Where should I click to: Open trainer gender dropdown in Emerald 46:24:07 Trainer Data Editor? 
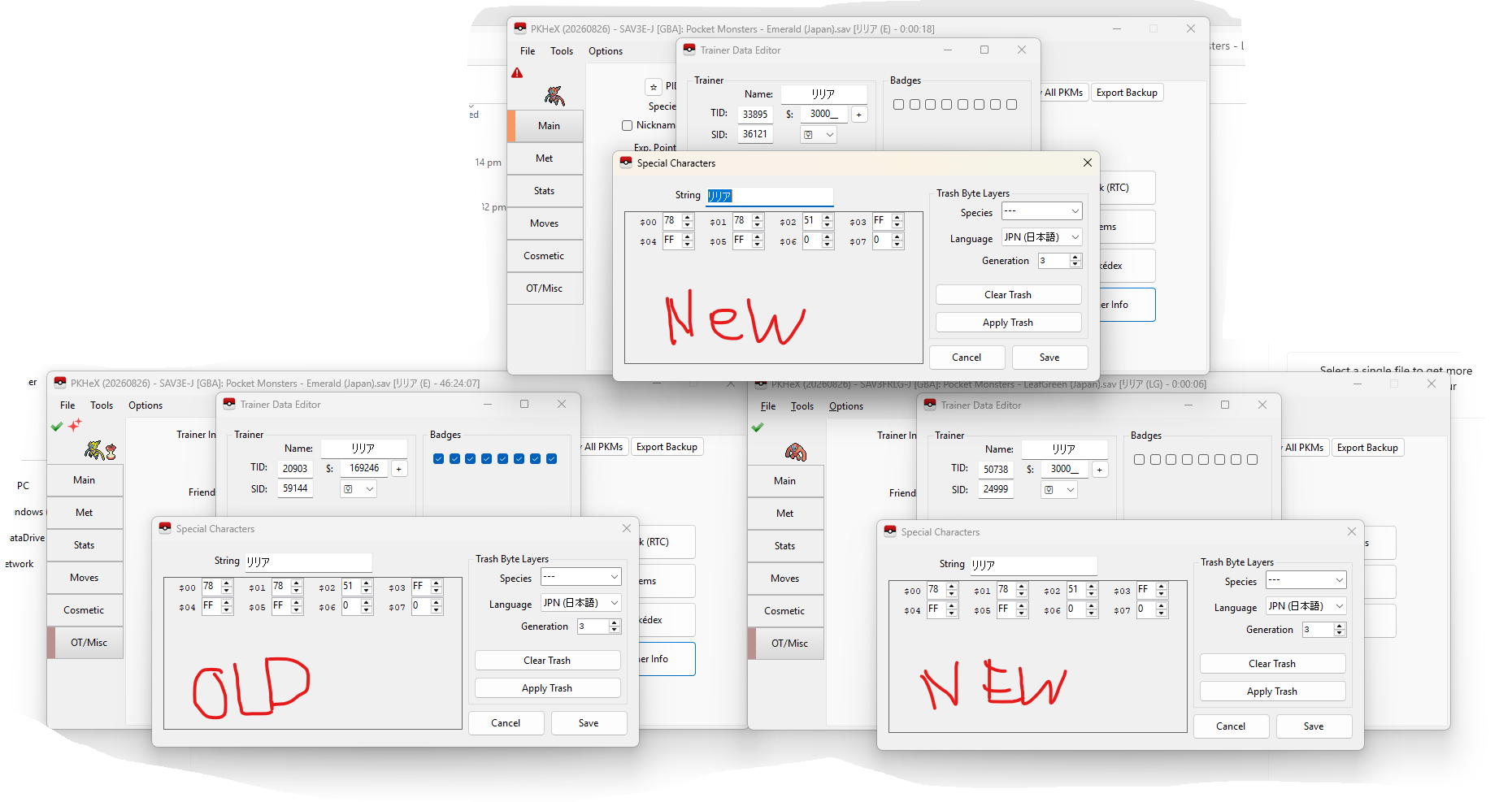coord(358,489)
